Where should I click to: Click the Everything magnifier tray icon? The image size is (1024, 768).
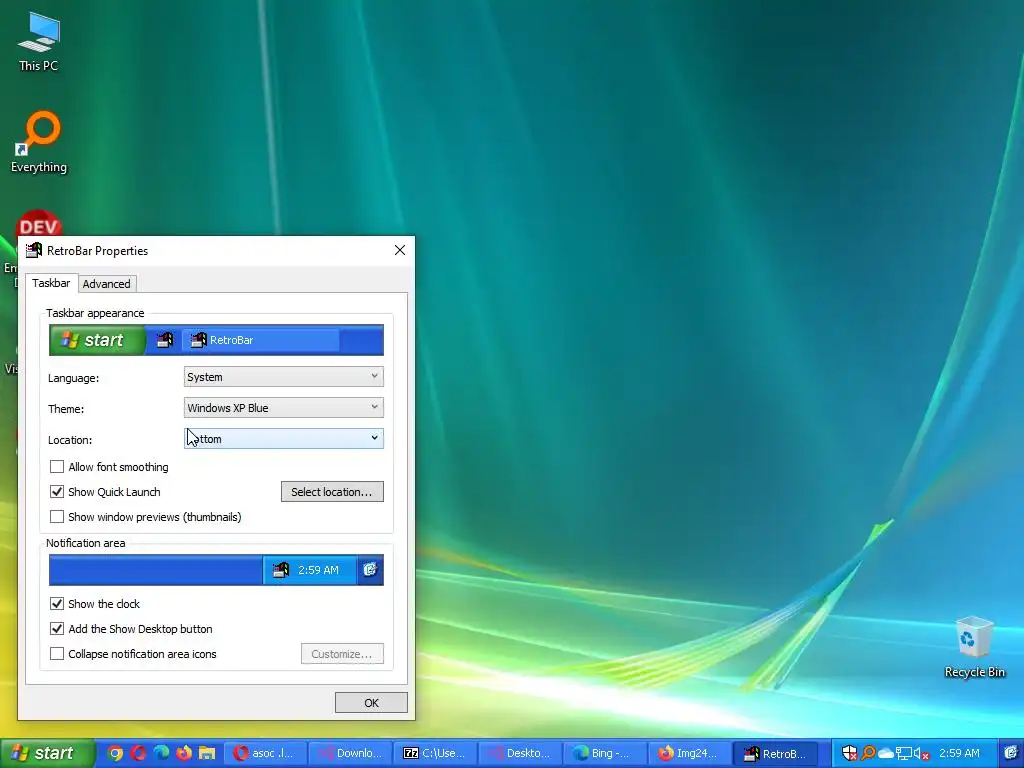point(868,753)
